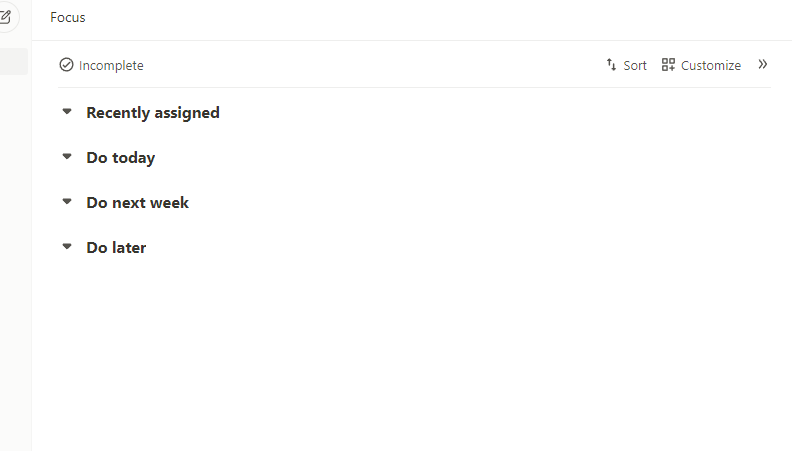Click the Sort arrows icon

(611, 65)
